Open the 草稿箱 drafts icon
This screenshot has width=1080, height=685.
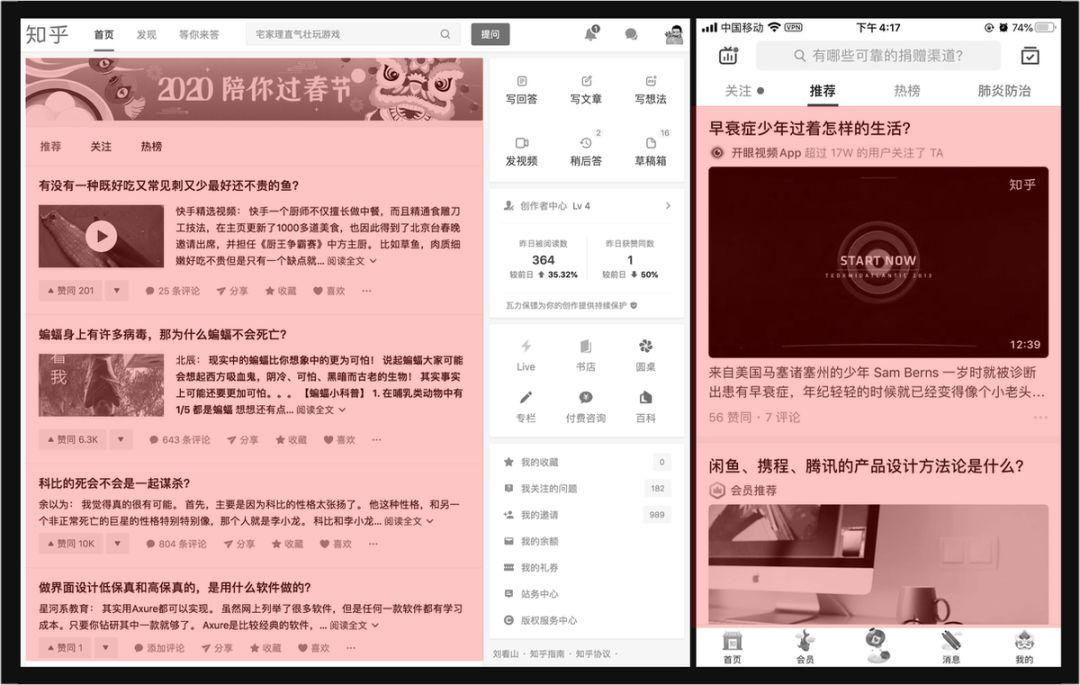point(650,143)
